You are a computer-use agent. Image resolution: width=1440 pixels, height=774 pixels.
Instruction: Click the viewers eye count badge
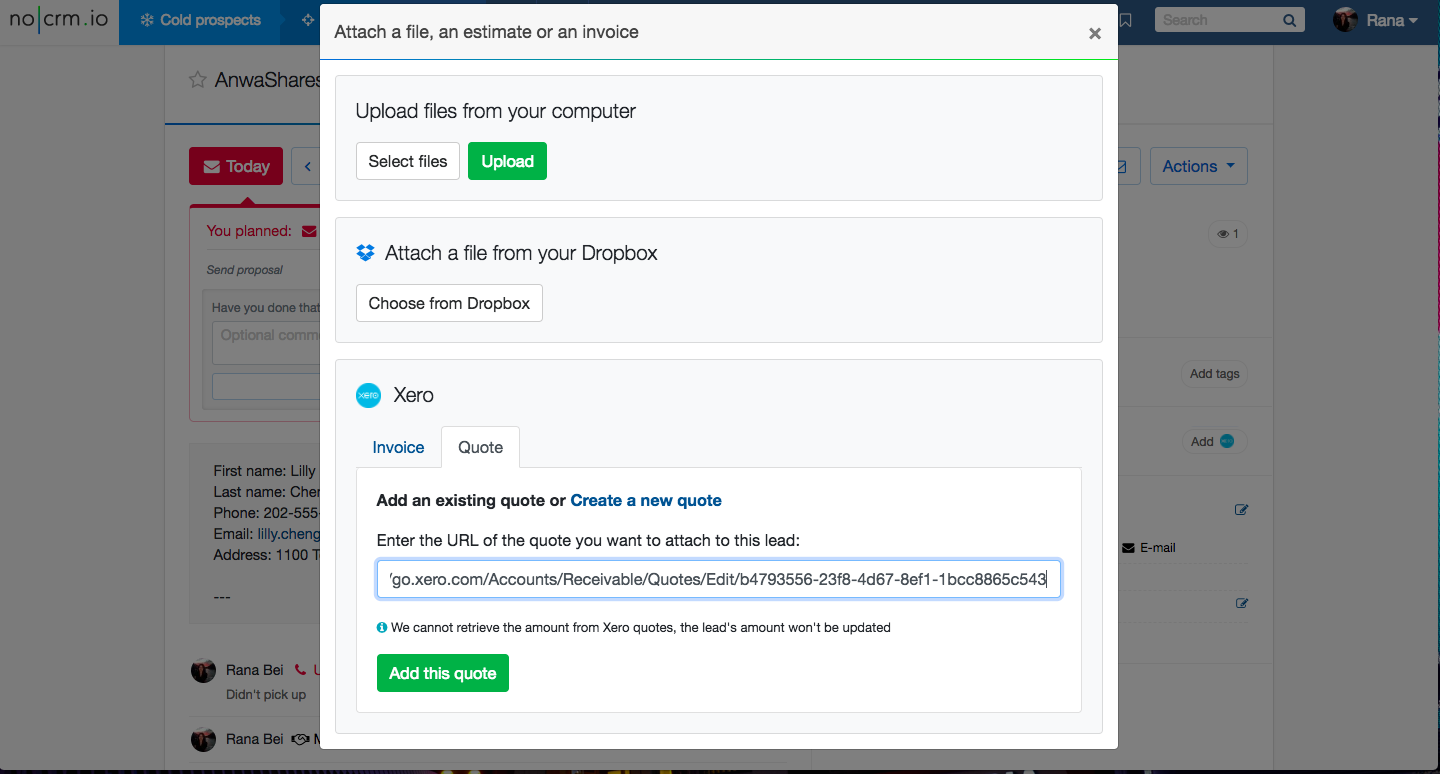click(1228, 234)
